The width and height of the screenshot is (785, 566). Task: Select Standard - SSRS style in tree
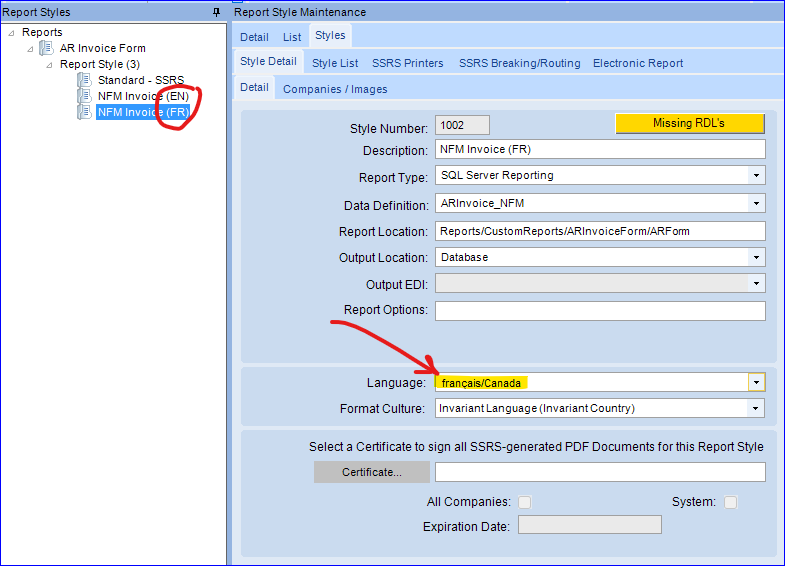coord(141,80)
